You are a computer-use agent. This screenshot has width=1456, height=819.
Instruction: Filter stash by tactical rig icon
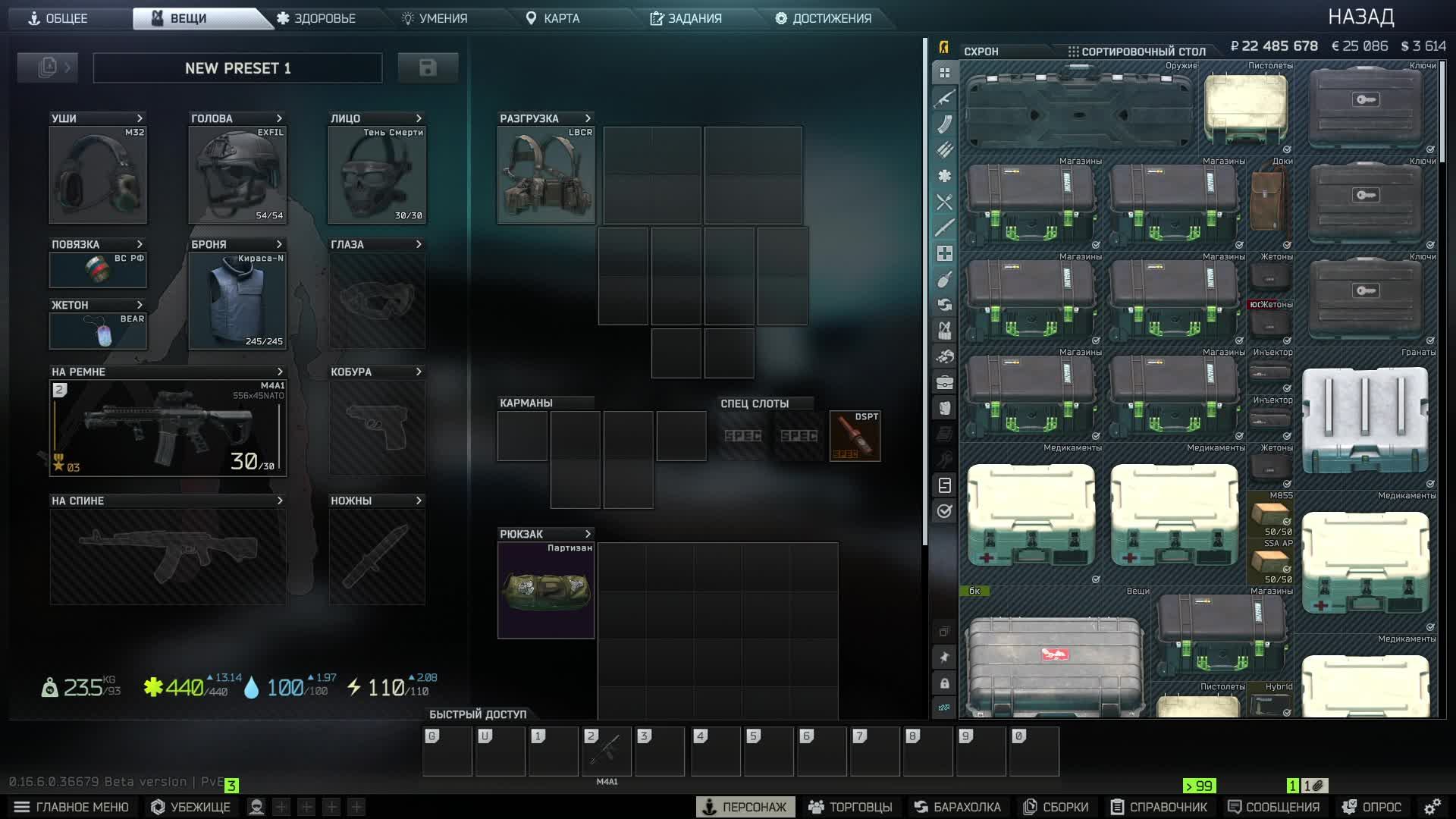[x=944, y=331]
